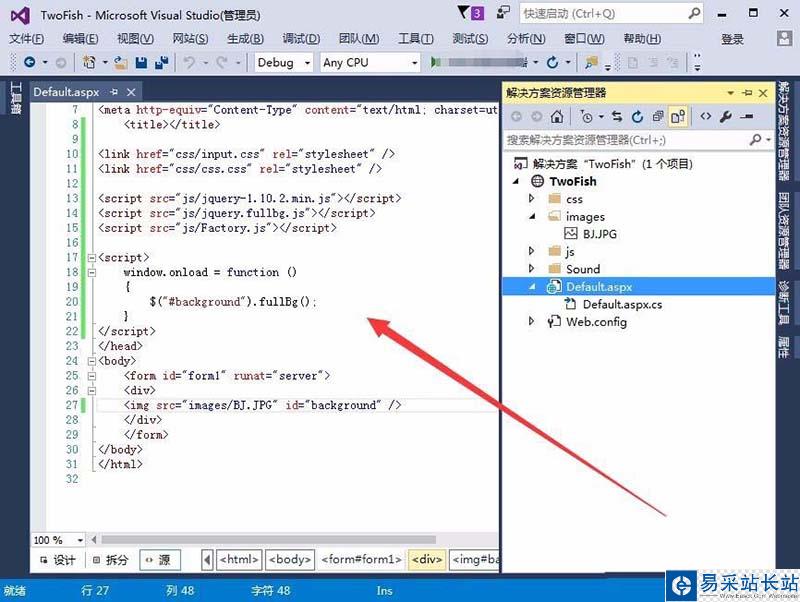Toggle auto-hide pin of Solution Explorer panel

click(x=747, y=93)
